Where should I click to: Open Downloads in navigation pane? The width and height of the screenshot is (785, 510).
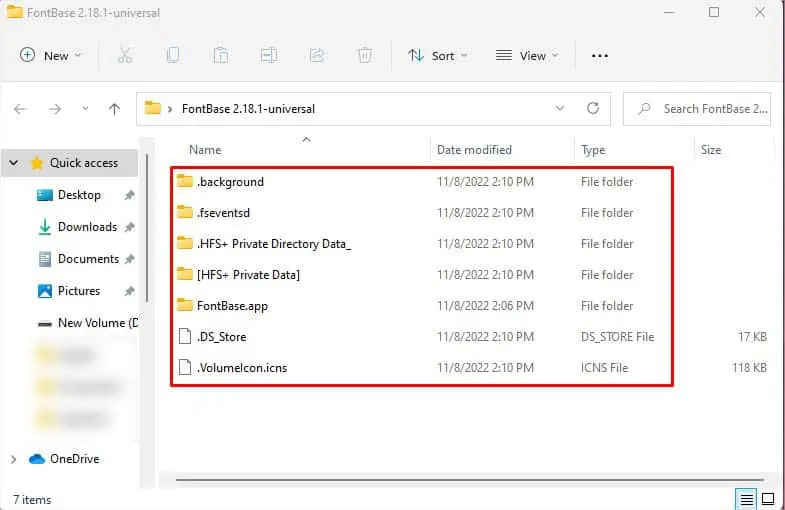(x=87, y=227)
